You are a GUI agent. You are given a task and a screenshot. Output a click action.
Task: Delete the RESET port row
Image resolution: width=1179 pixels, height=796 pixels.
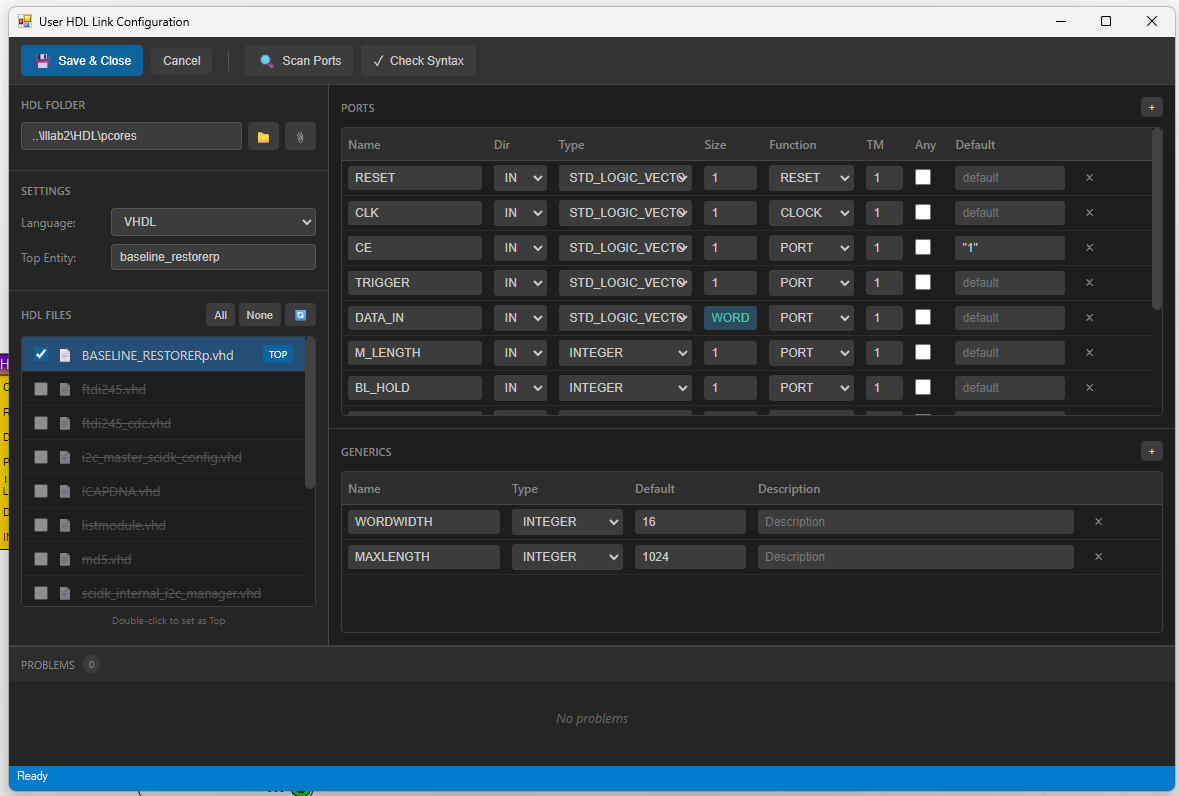[x=1090, y=178]
